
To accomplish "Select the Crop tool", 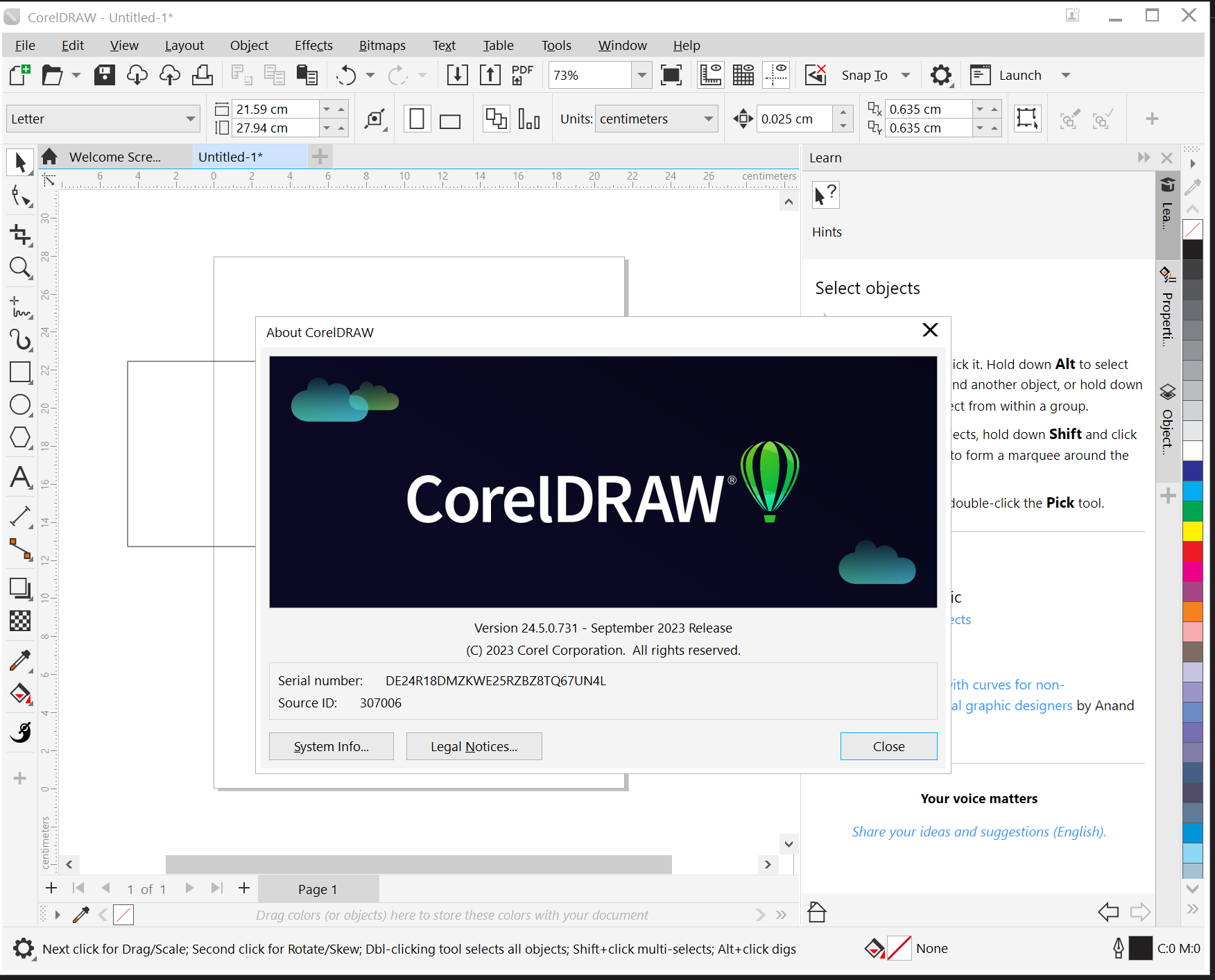I will [x=20, y=234].
